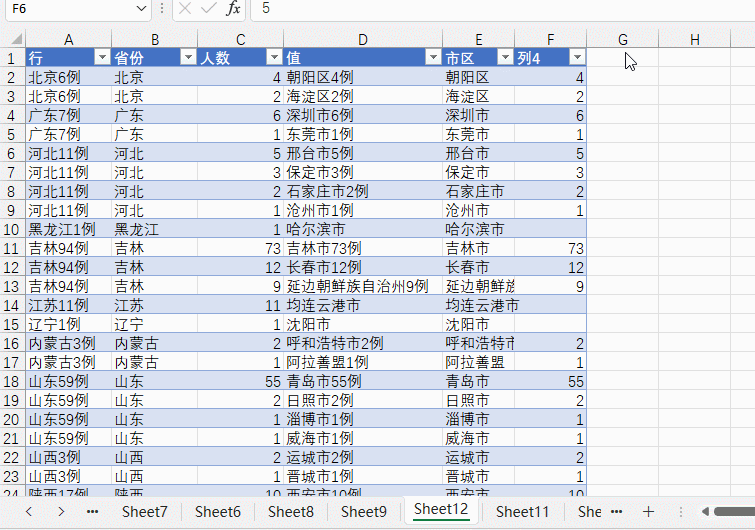
Task: Select column D header
Action: 363,39
